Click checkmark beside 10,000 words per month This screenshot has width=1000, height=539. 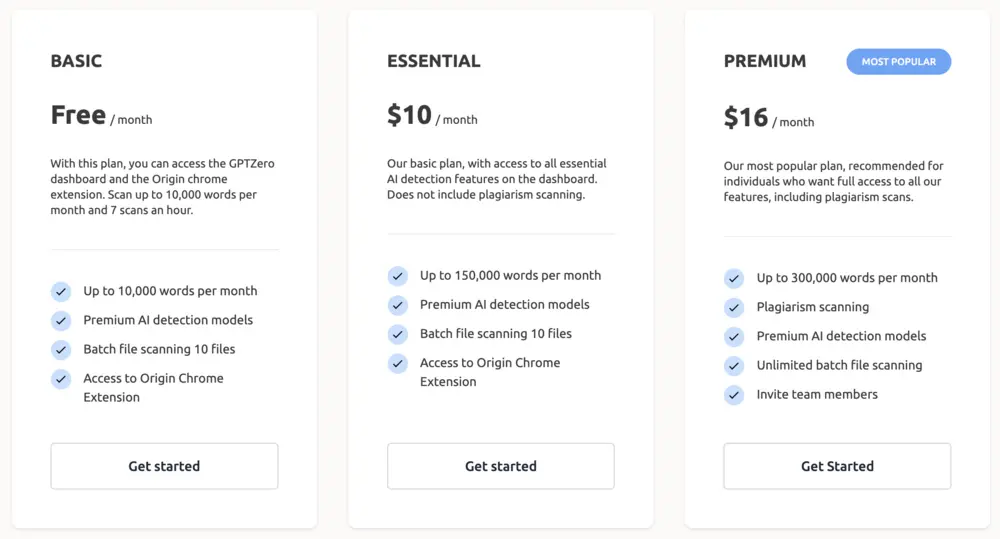click(x=61, y=292)
